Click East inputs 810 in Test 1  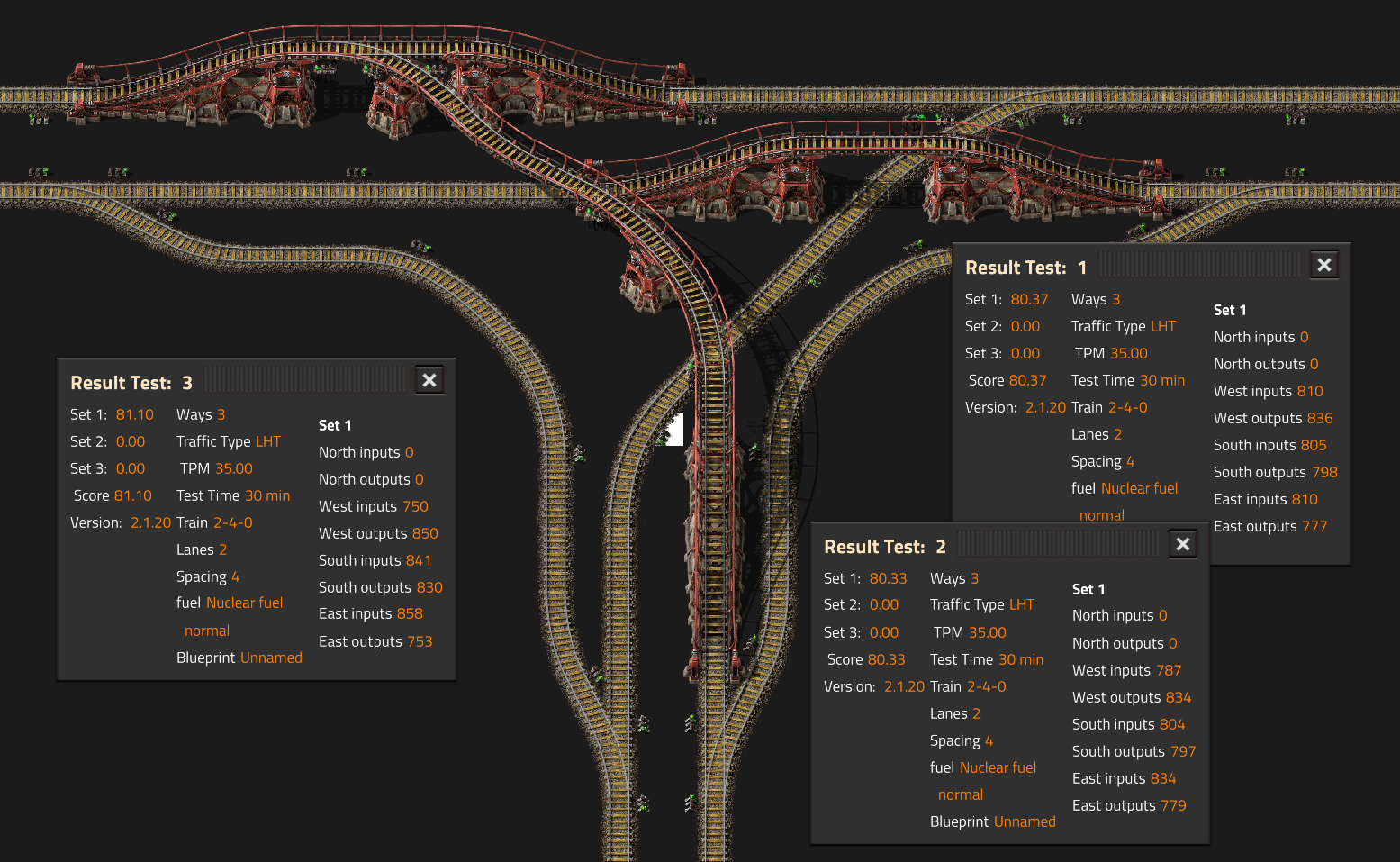1266,499
